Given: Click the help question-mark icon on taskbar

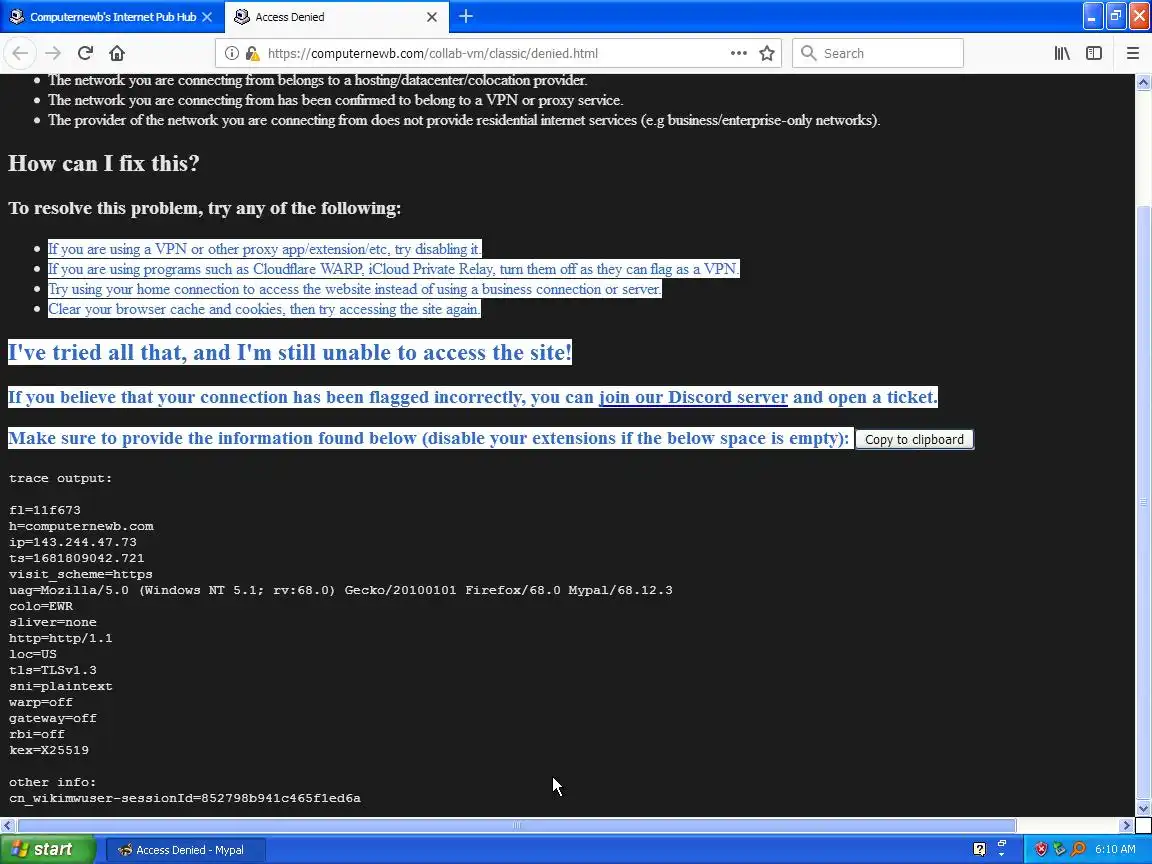Looking at the screenshot, I should (979, 849).
